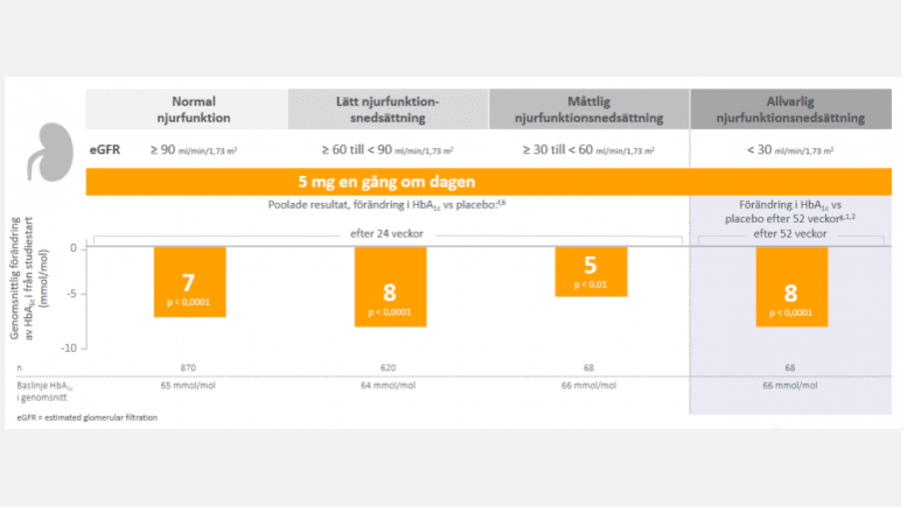
Task: Select the "Normal njurfunktion" column header
Action: pyautogui.click(x=193, y=109)
